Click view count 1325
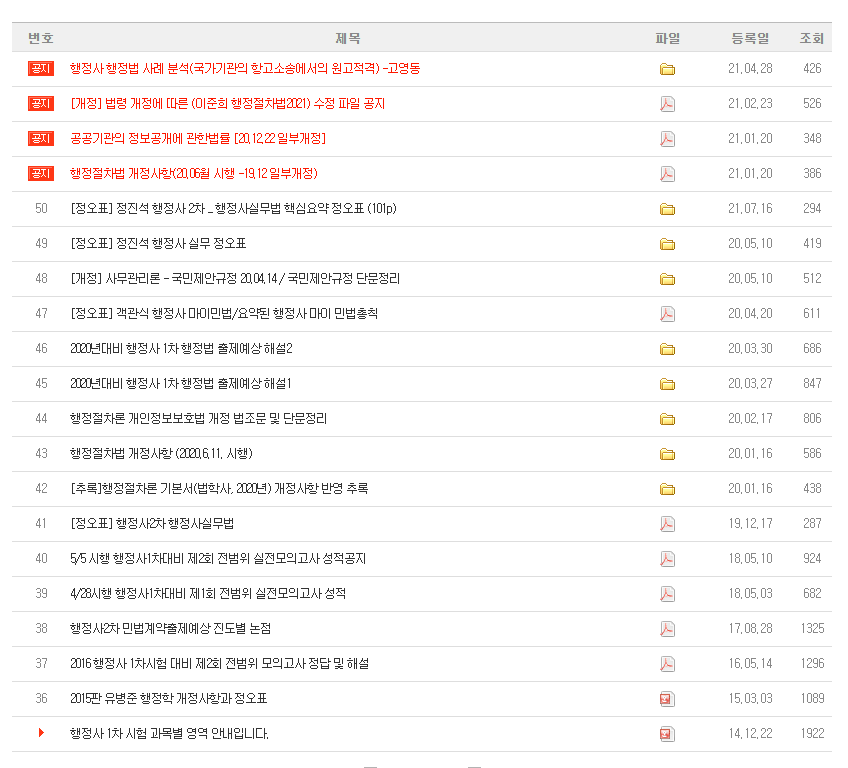848x768 pixels. coord(812,628)
